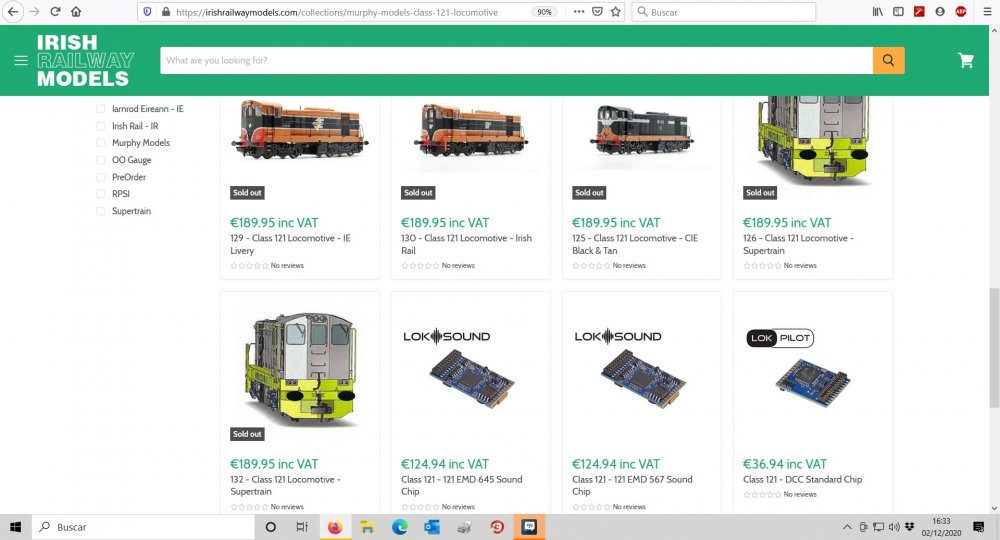1000x540 pixels.
Task: Open the Windows Start menu
Action: click(16, 527)
